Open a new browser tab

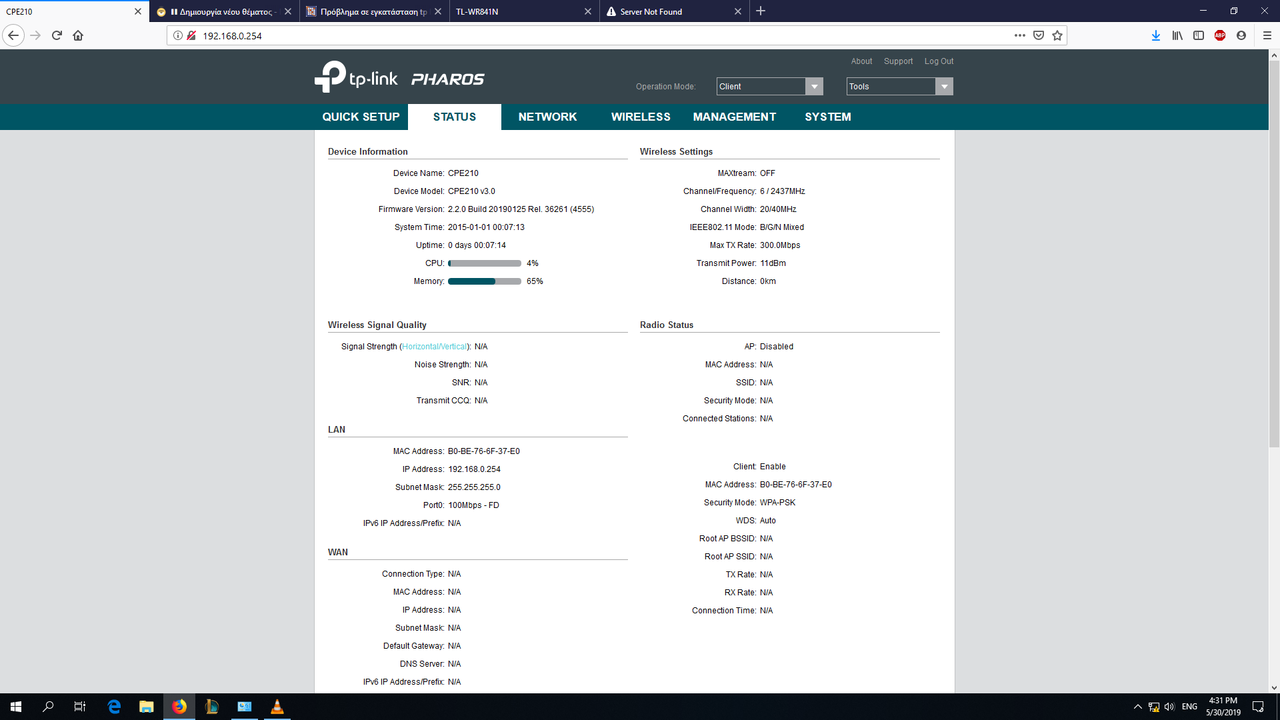(x=761, y=11)
